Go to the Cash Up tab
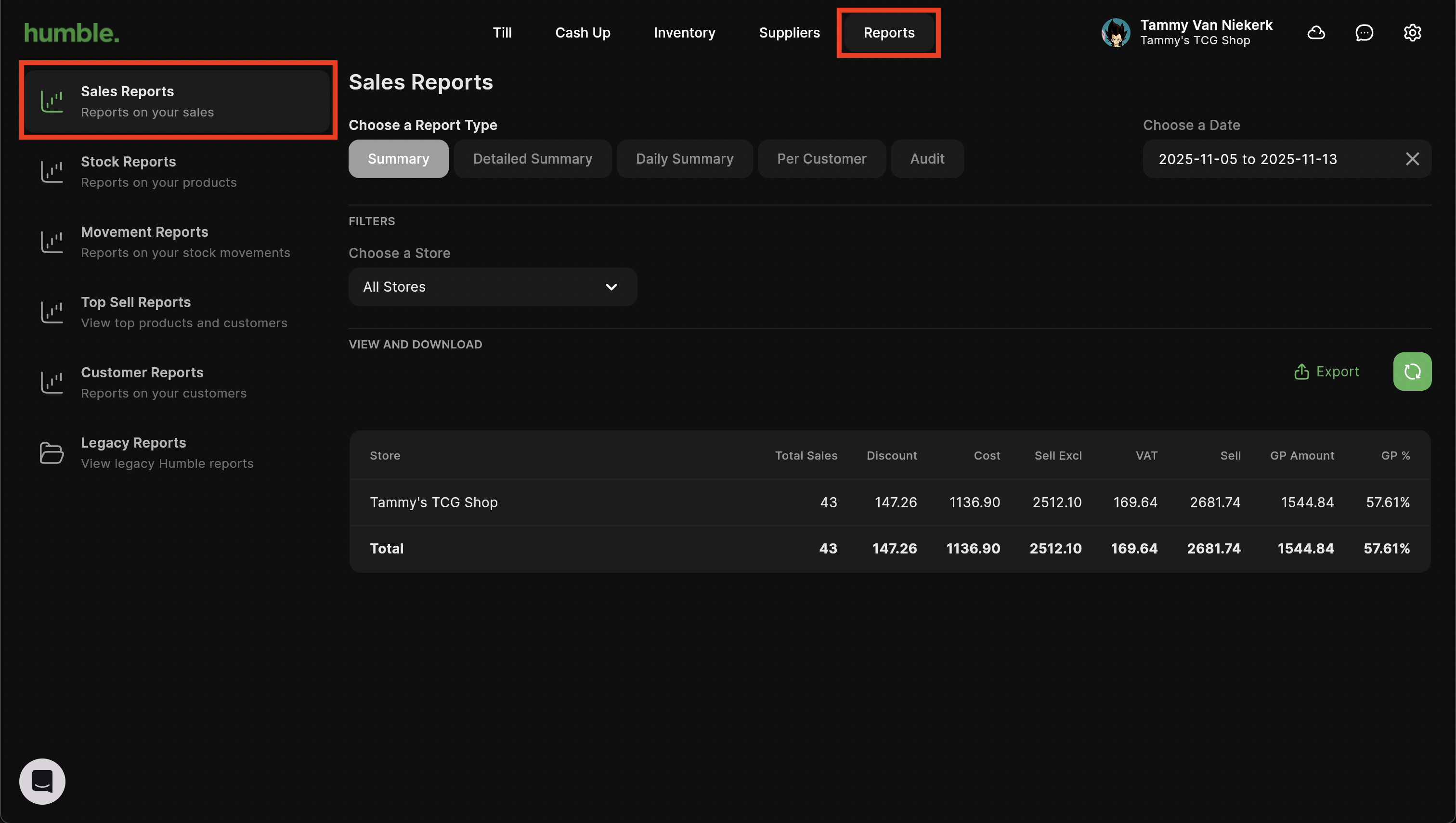The image size is (1456, 823). click(x=583, y=33)
